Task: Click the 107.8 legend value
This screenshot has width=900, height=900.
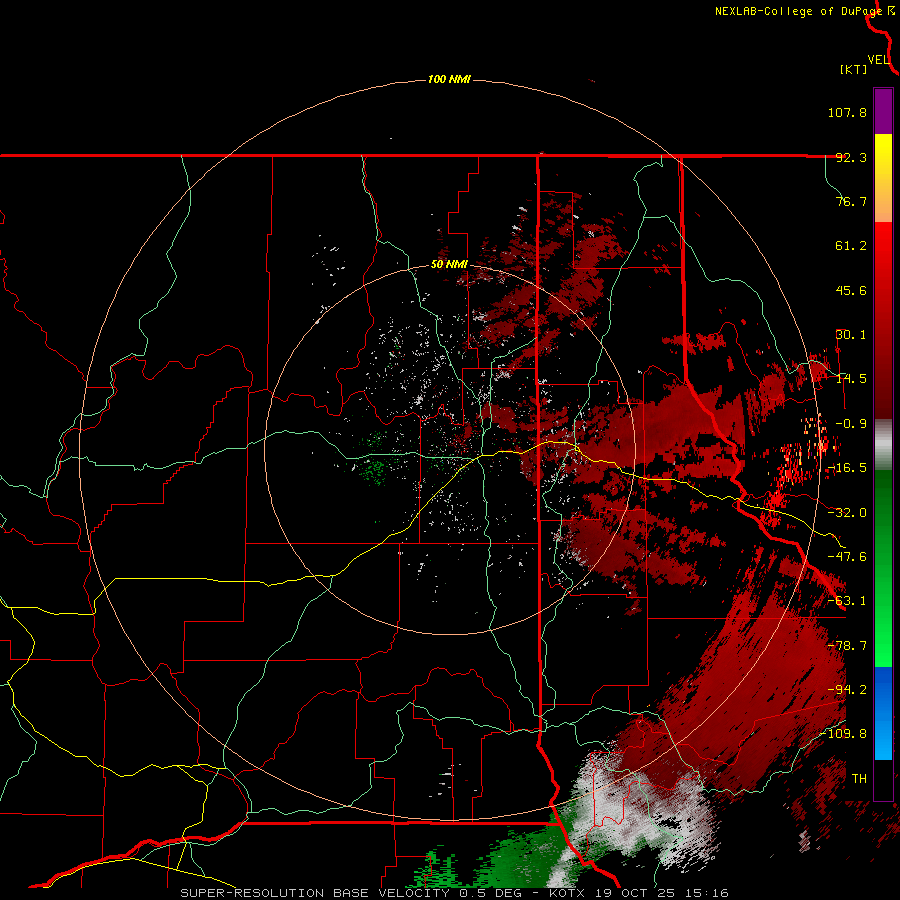Action: tap(847, 112)
